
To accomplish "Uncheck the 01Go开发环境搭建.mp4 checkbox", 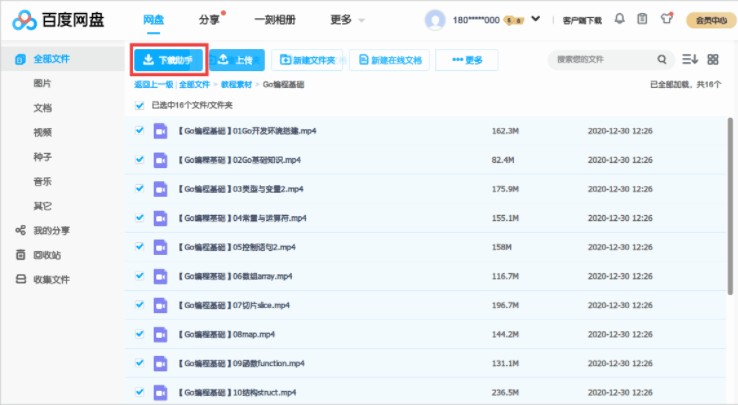I will coord(139,130).
